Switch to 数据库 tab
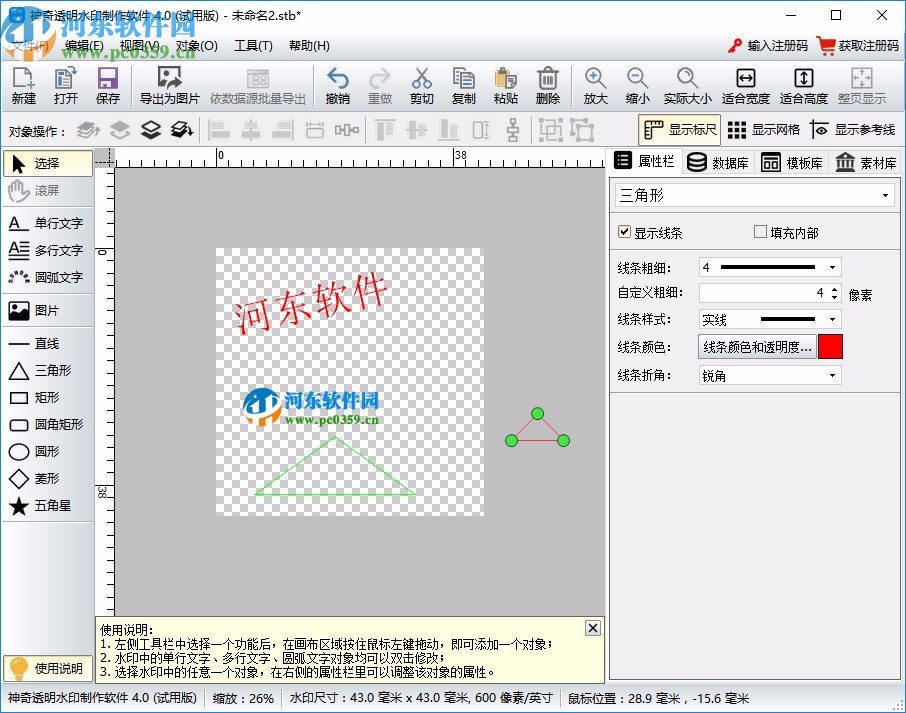Image resolution: width=906 pixels, height=713 pixels. (719, 162)
